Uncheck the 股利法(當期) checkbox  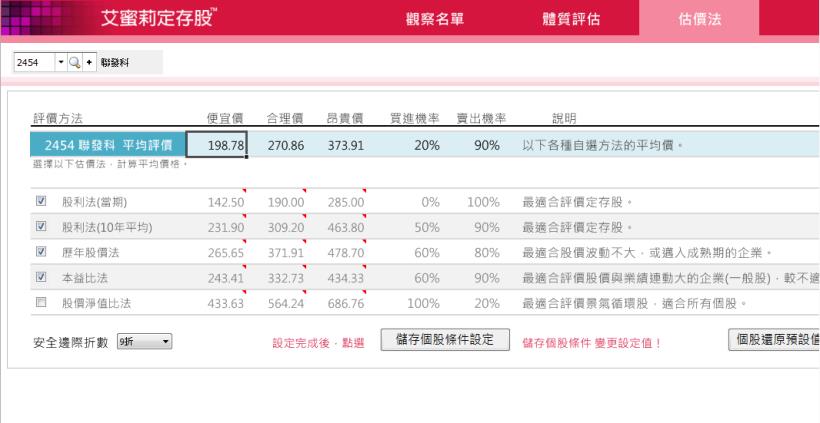pyautogui.click(x=41, y=201)
